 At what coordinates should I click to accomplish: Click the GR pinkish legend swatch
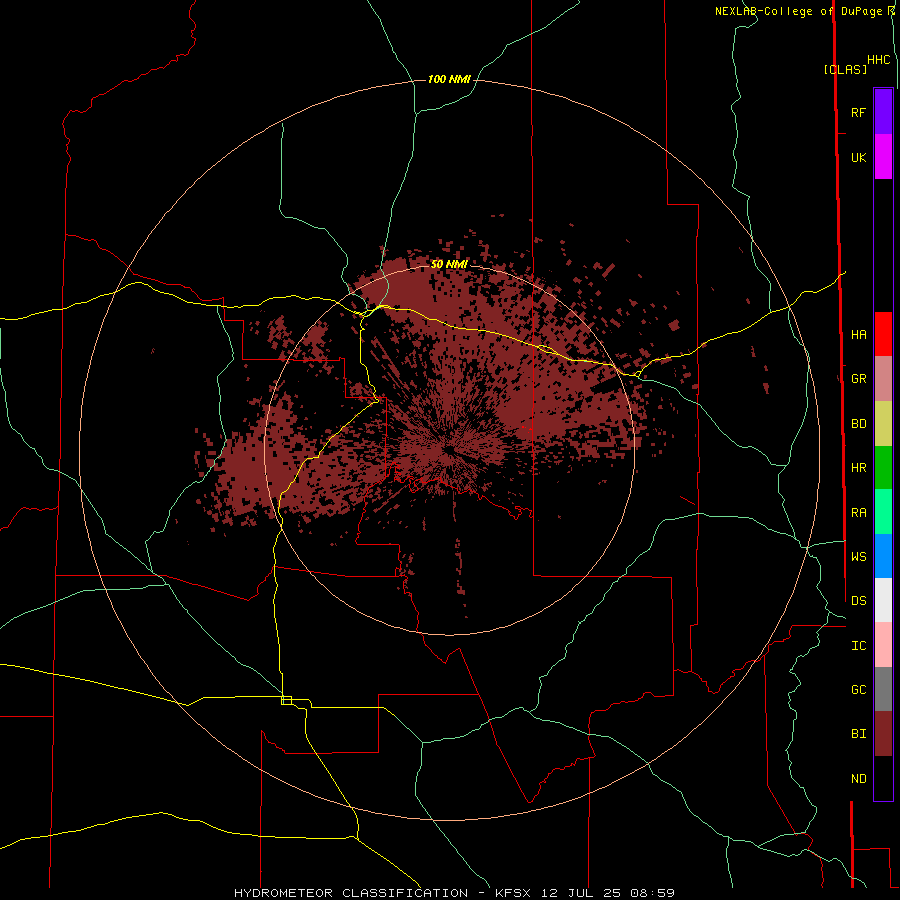click(883, 378)
